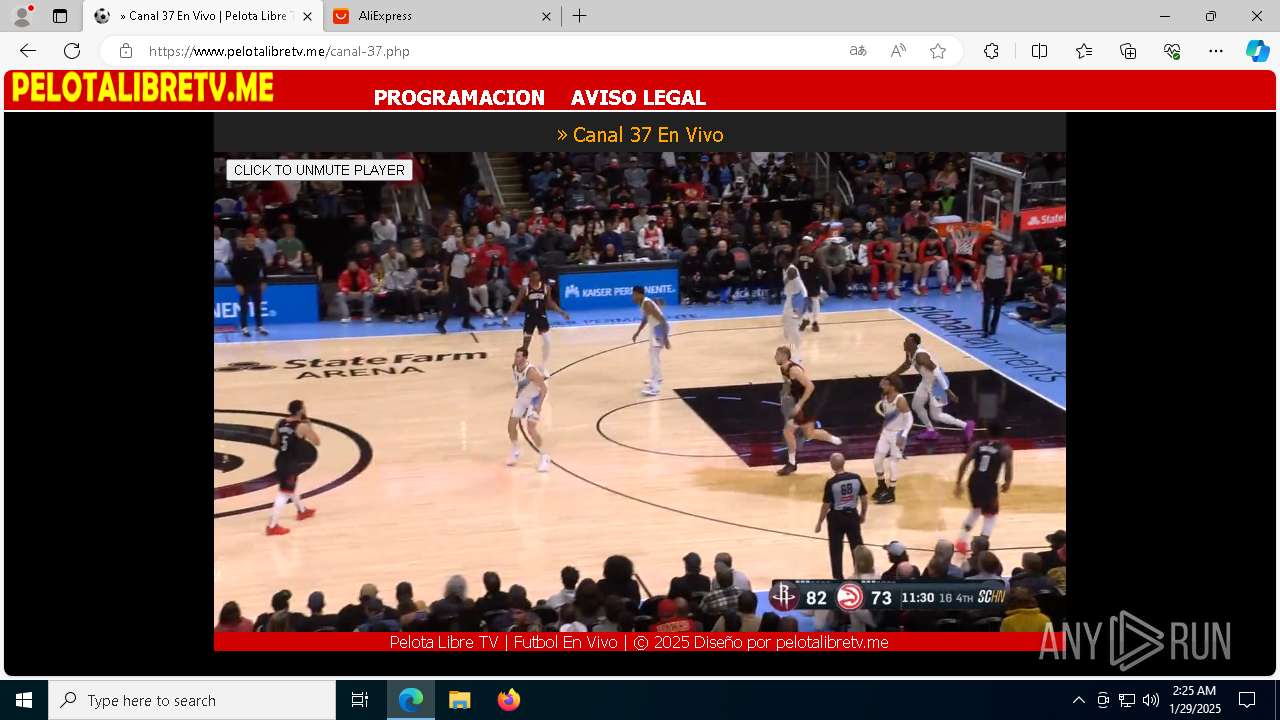Click the footer Pelota Libre TV text
Viewport: 1280px width, 720px height.
[x=639, y=642]
